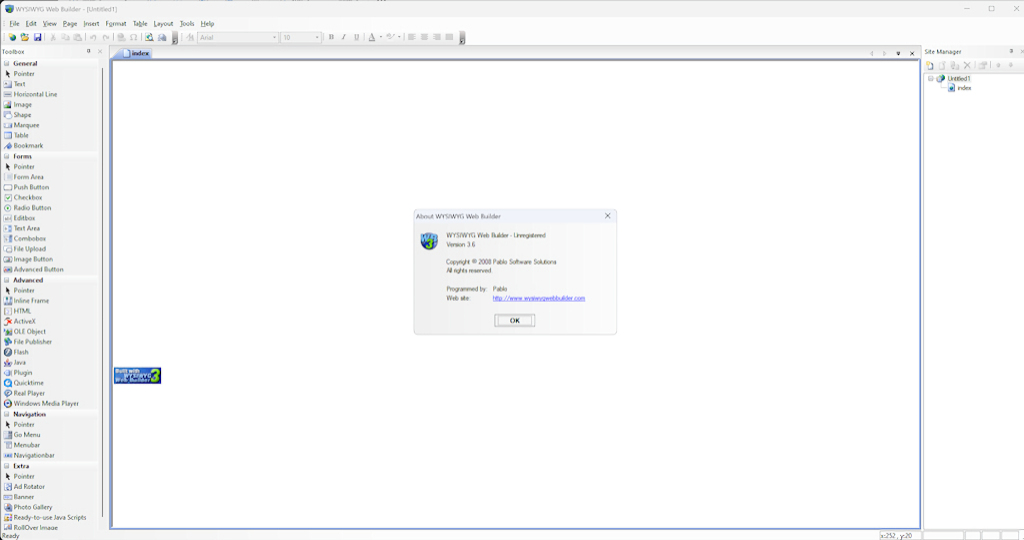
Task: Open the Arial font name dropdown
Action: click(274, 38)
